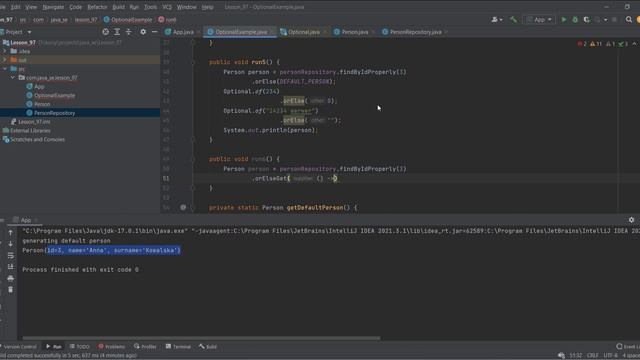The width and height of the screenshot is (640, 360).
Task: Expand the out folder
Action: 5,60
